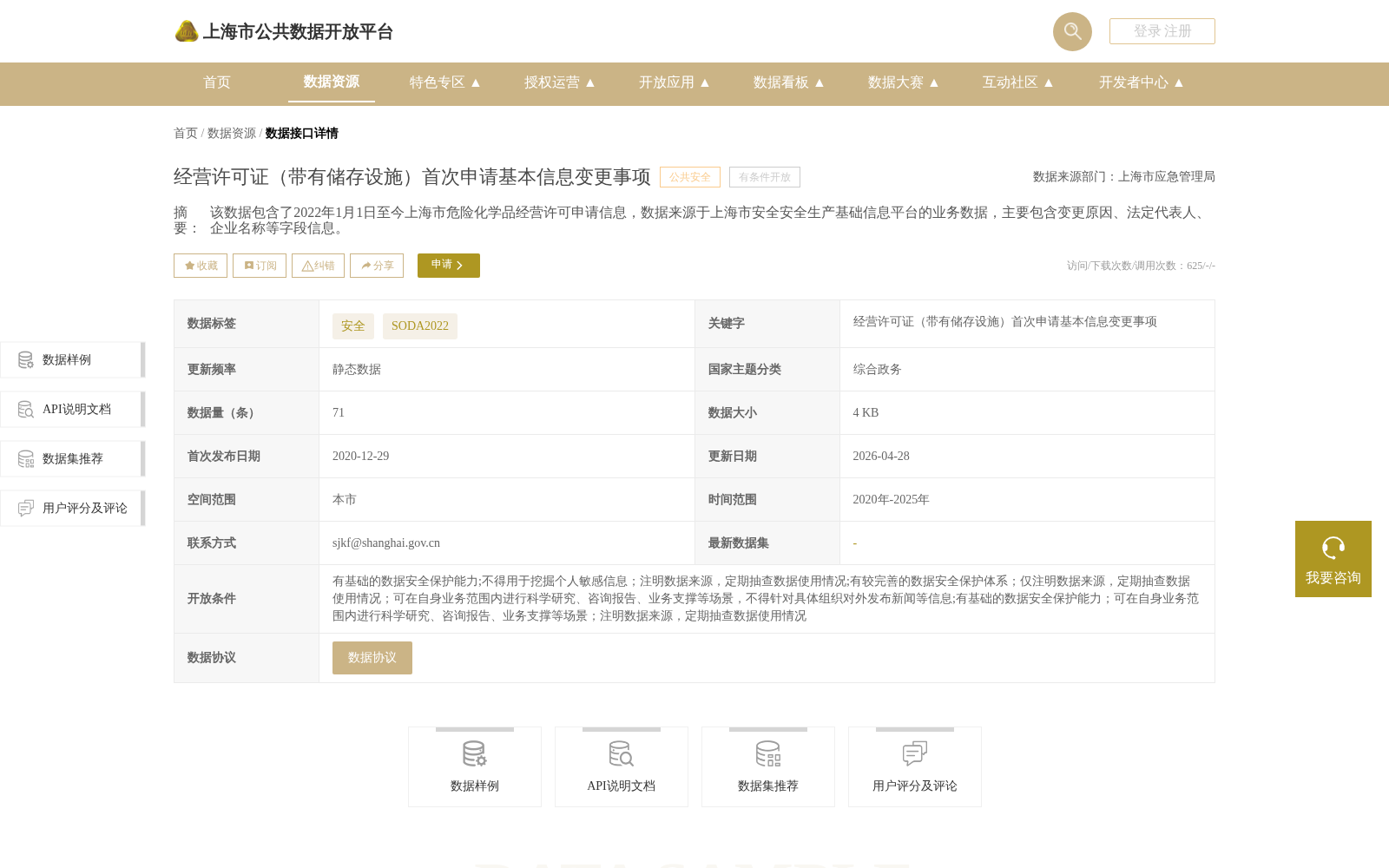Click the 公共安全 category badge
The width and height of the screenshot is (1389, 868).
coord(690,177)
